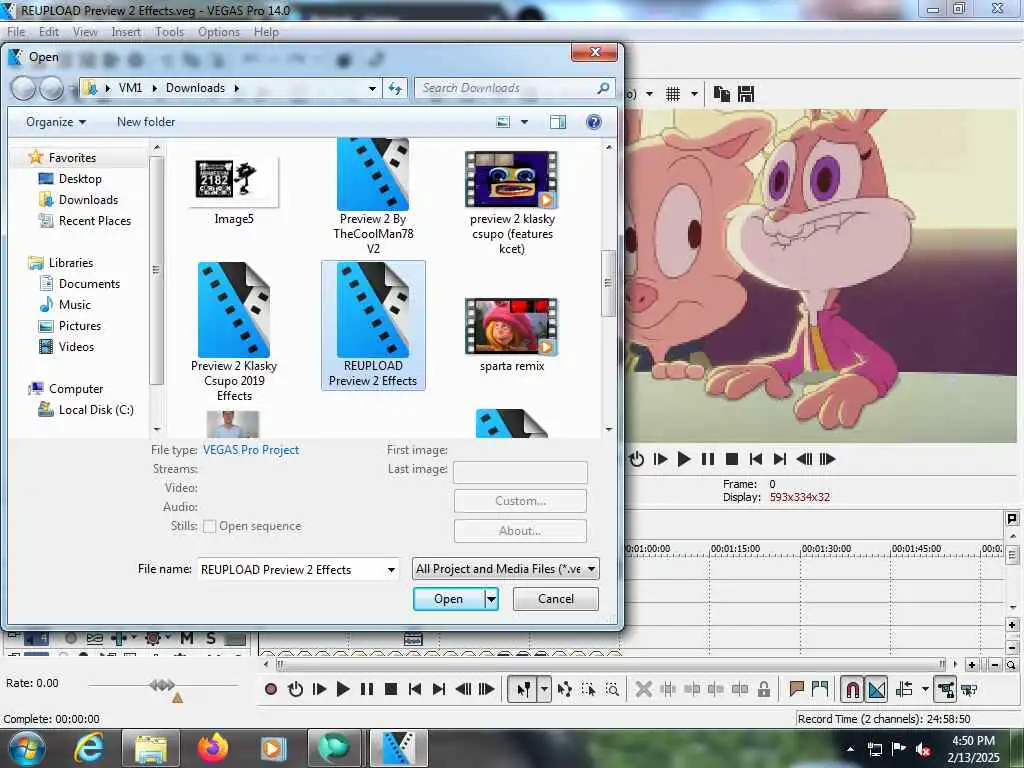Click the About... button
The height and width of the screenshot is (768, 1024).
pos(520,531)
